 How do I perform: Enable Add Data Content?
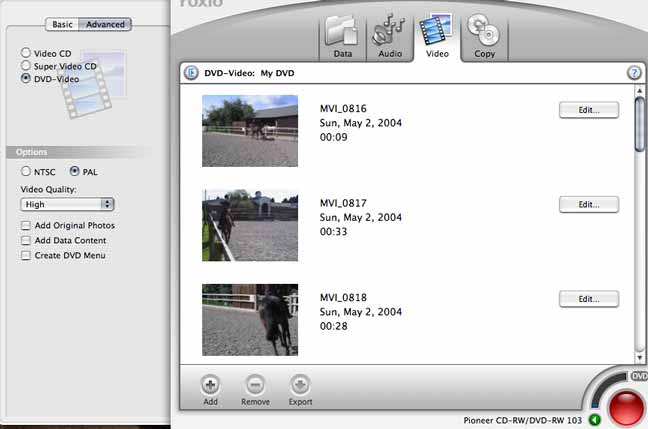(x=26, y=241)
